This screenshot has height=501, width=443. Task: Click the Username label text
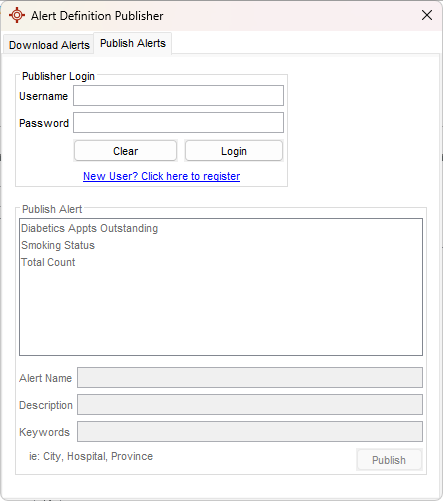pos(43,96)
